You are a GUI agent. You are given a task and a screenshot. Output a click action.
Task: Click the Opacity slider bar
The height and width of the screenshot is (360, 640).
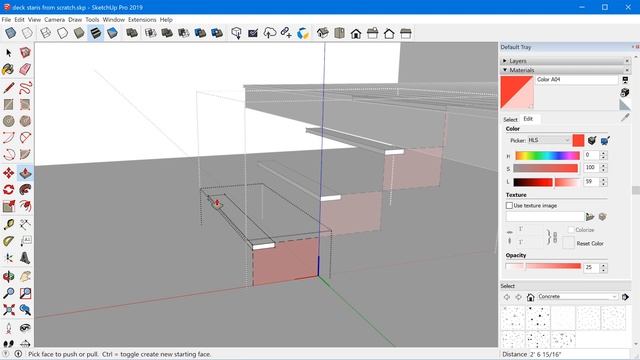tap(543, 266)
